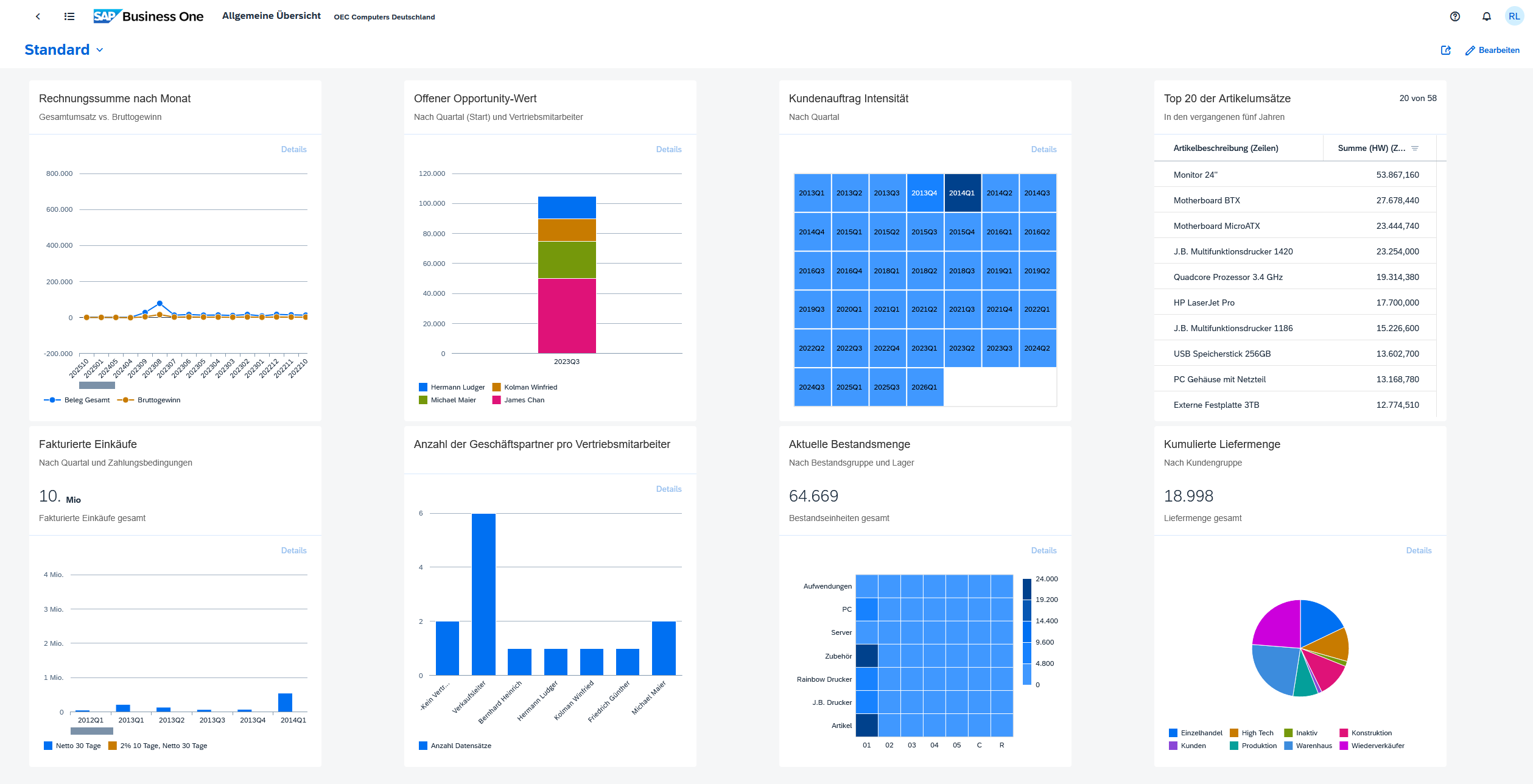Click the share/export icon next to Bearbeiten

pyautogui.click(x=1446, y=51)
